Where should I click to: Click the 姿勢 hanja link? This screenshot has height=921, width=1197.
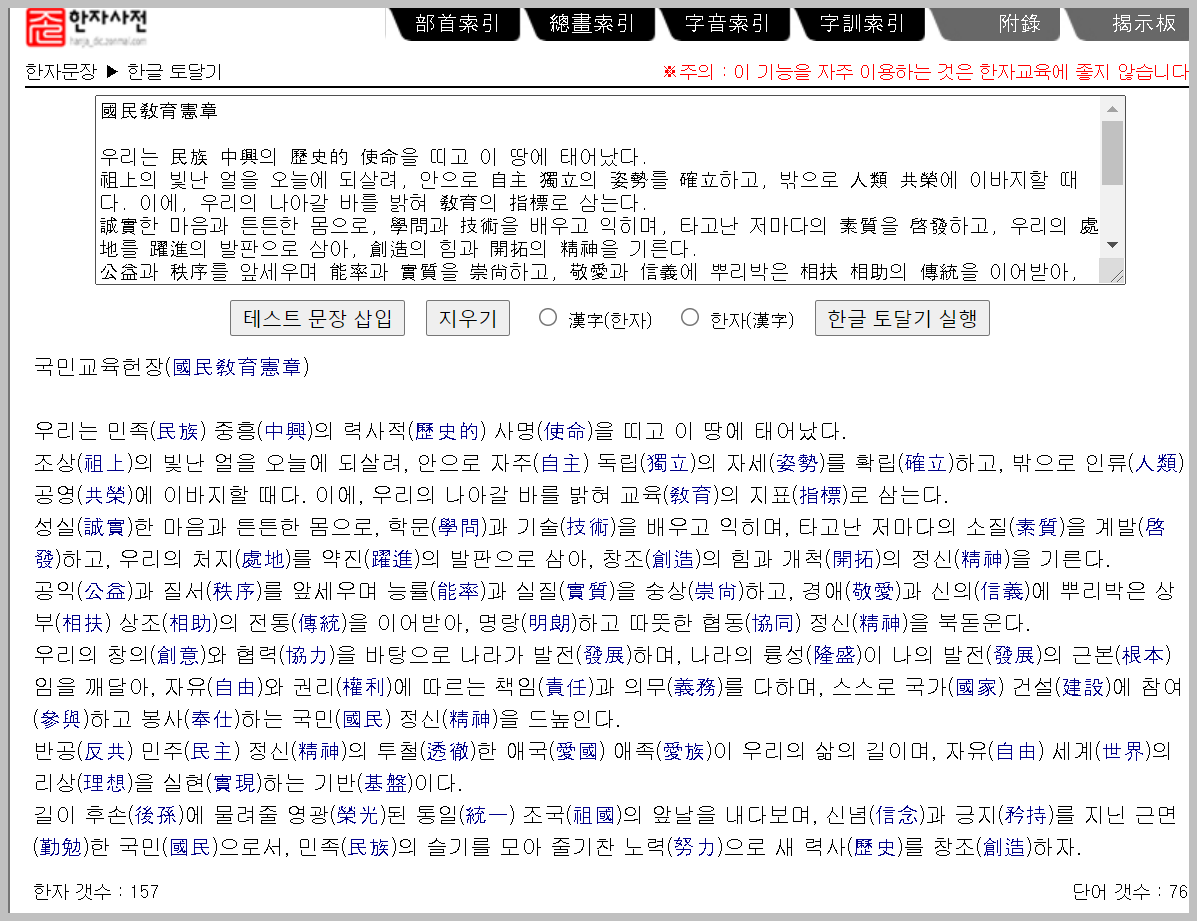(x=797, y=464)
